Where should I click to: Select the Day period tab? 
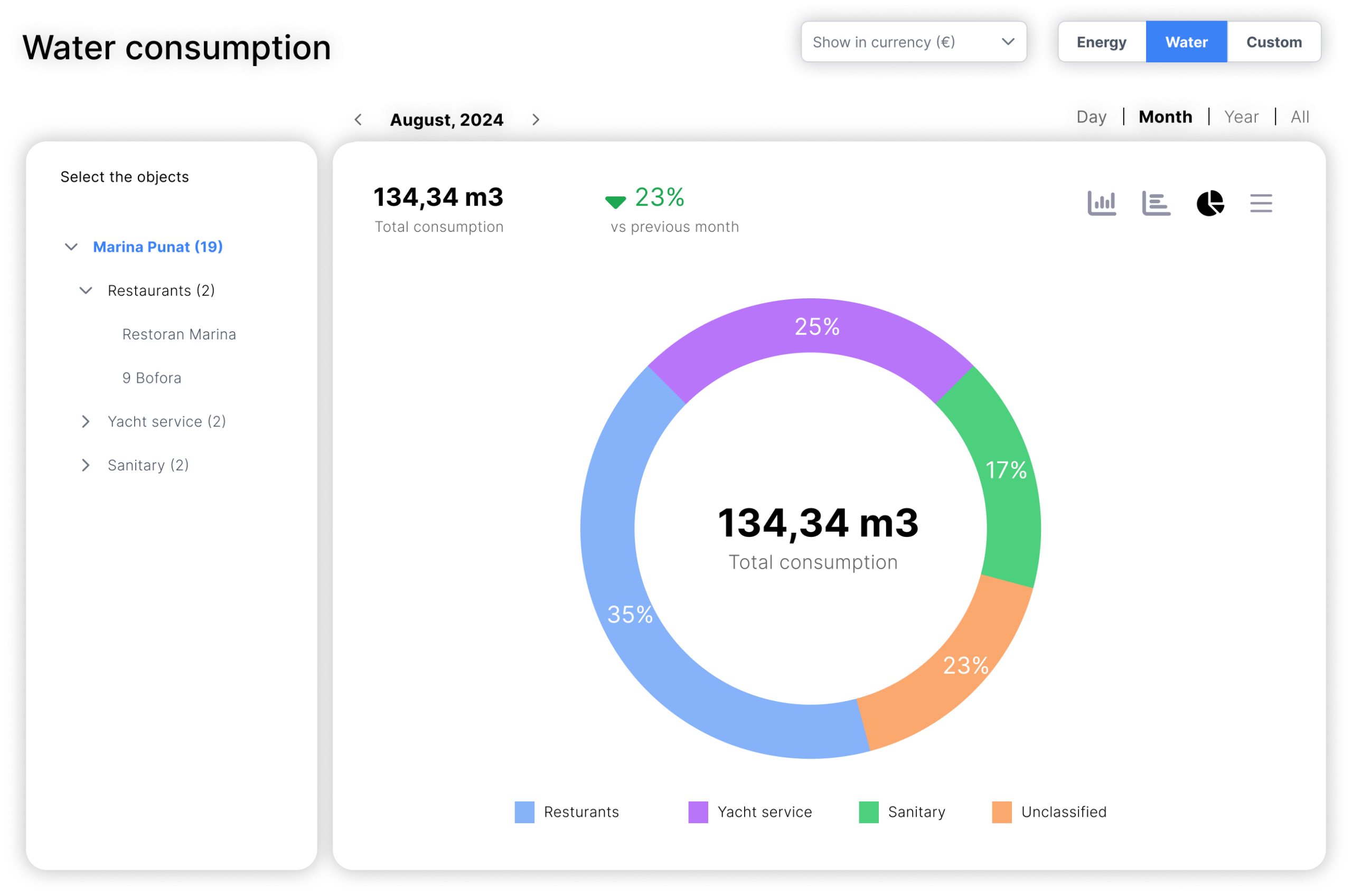(x=1092, y=117)
